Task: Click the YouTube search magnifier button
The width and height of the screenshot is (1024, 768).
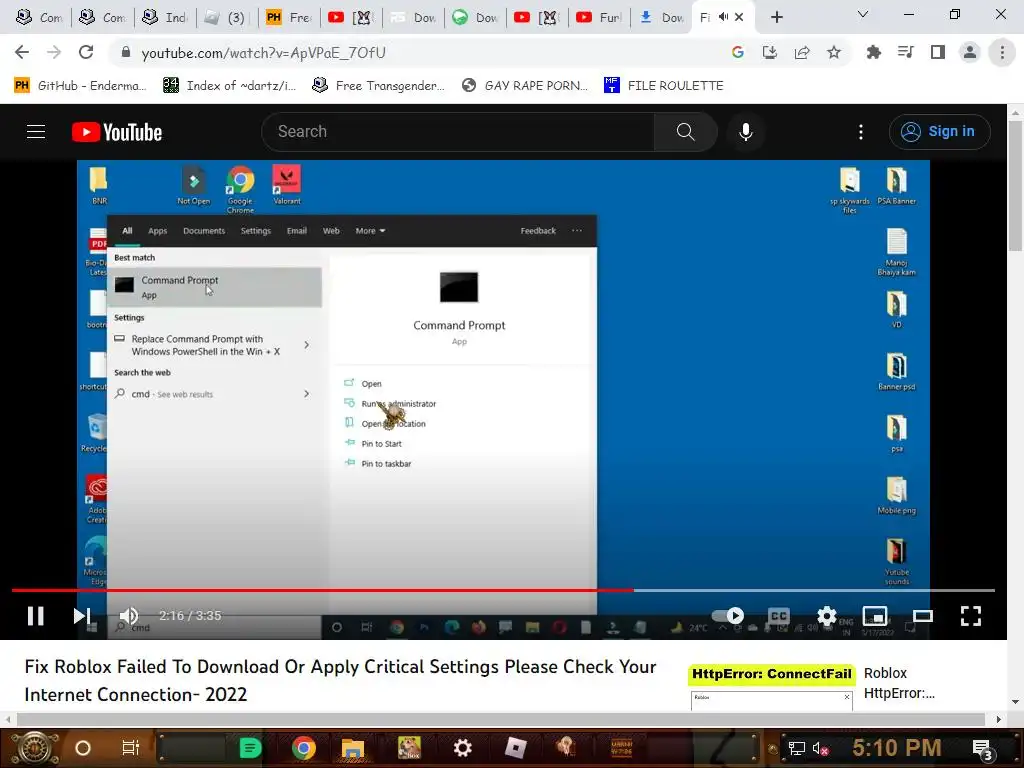Action: pyautogui.click(x=685, y=132)
